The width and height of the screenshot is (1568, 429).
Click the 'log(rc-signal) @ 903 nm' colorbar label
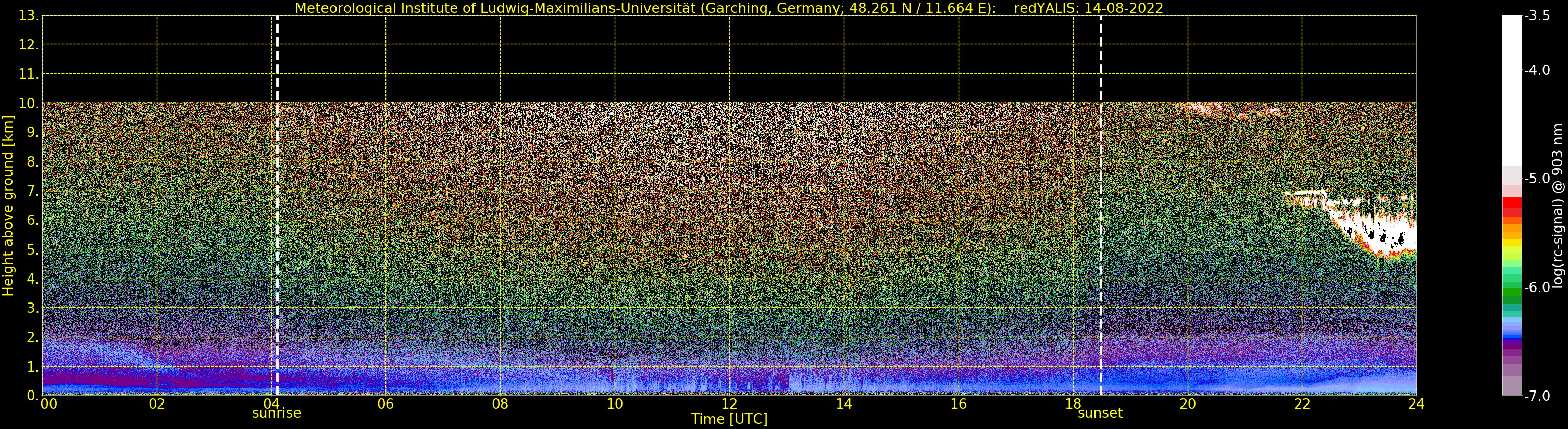1558,206
